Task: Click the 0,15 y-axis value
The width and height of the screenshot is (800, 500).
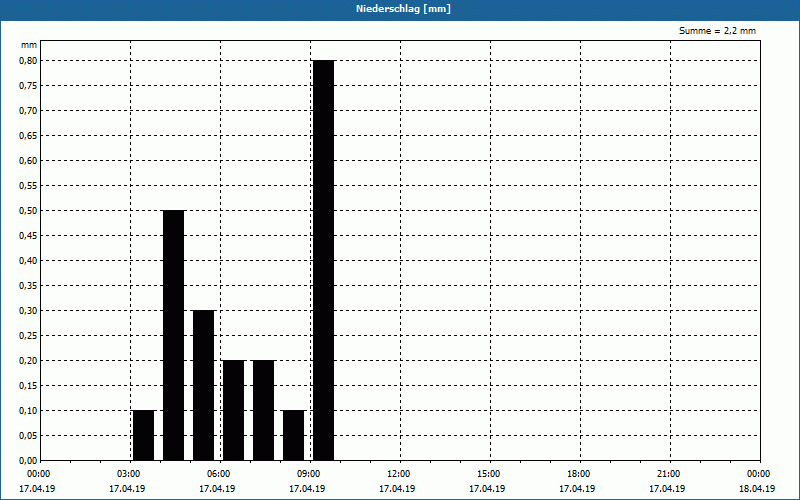Action: click(x=28, y=386)
